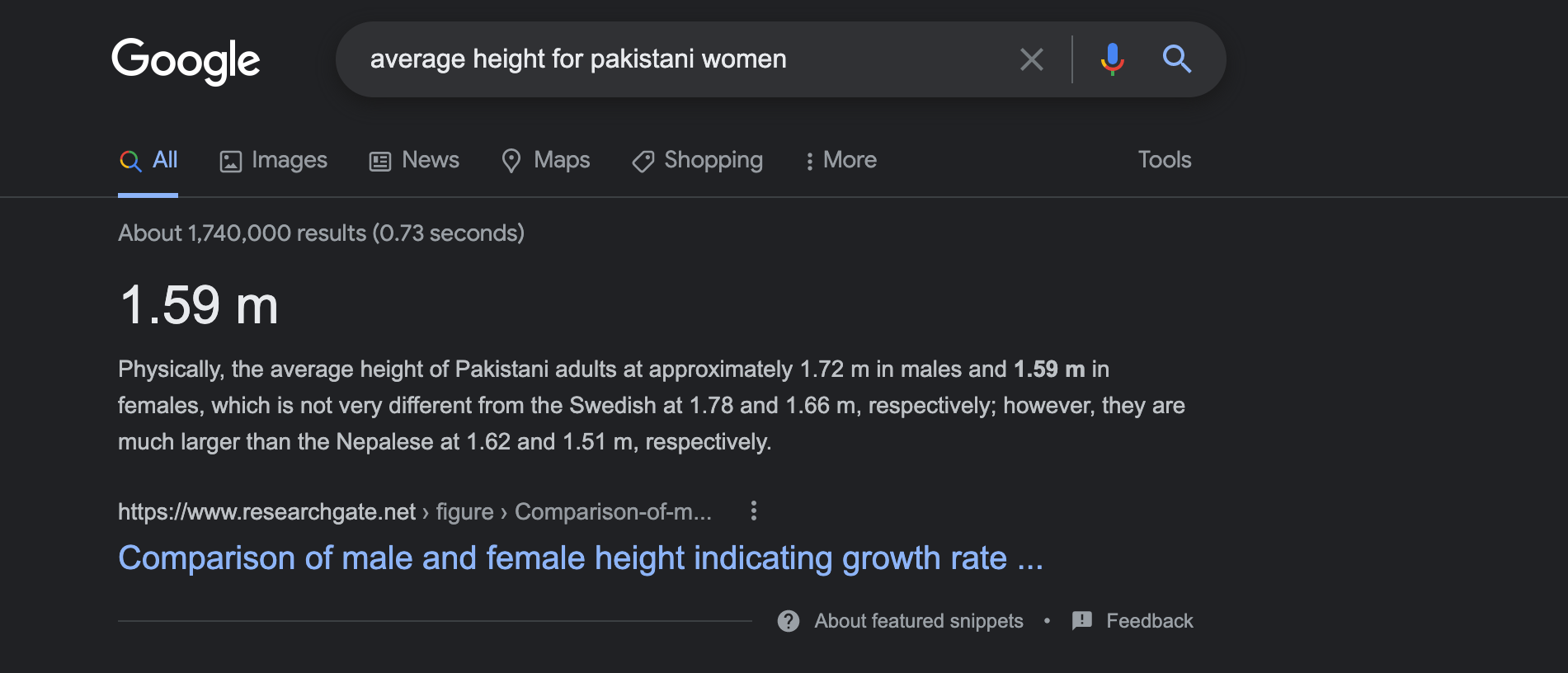The height and width of the screenshot is (673, 1568).
Task: Start voice search with microphone icon
Action: [1112, 59]
